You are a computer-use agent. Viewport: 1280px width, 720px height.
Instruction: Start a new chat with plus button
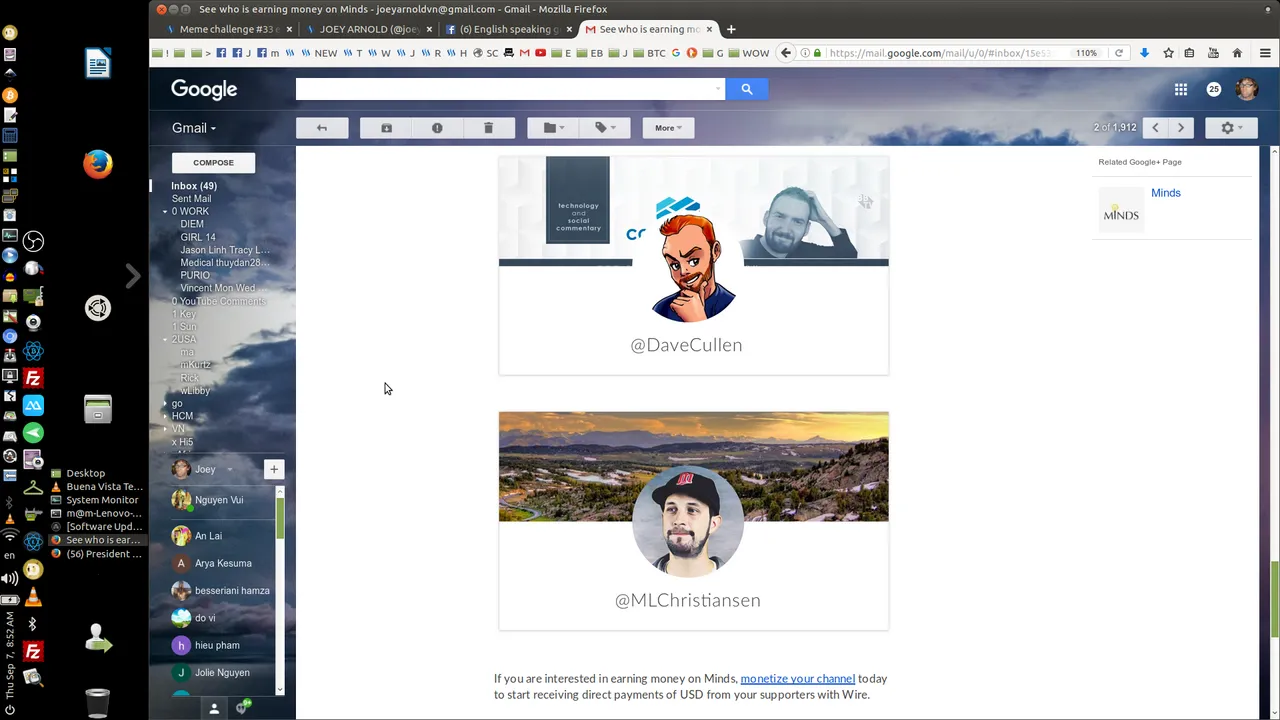click(273, 469)
